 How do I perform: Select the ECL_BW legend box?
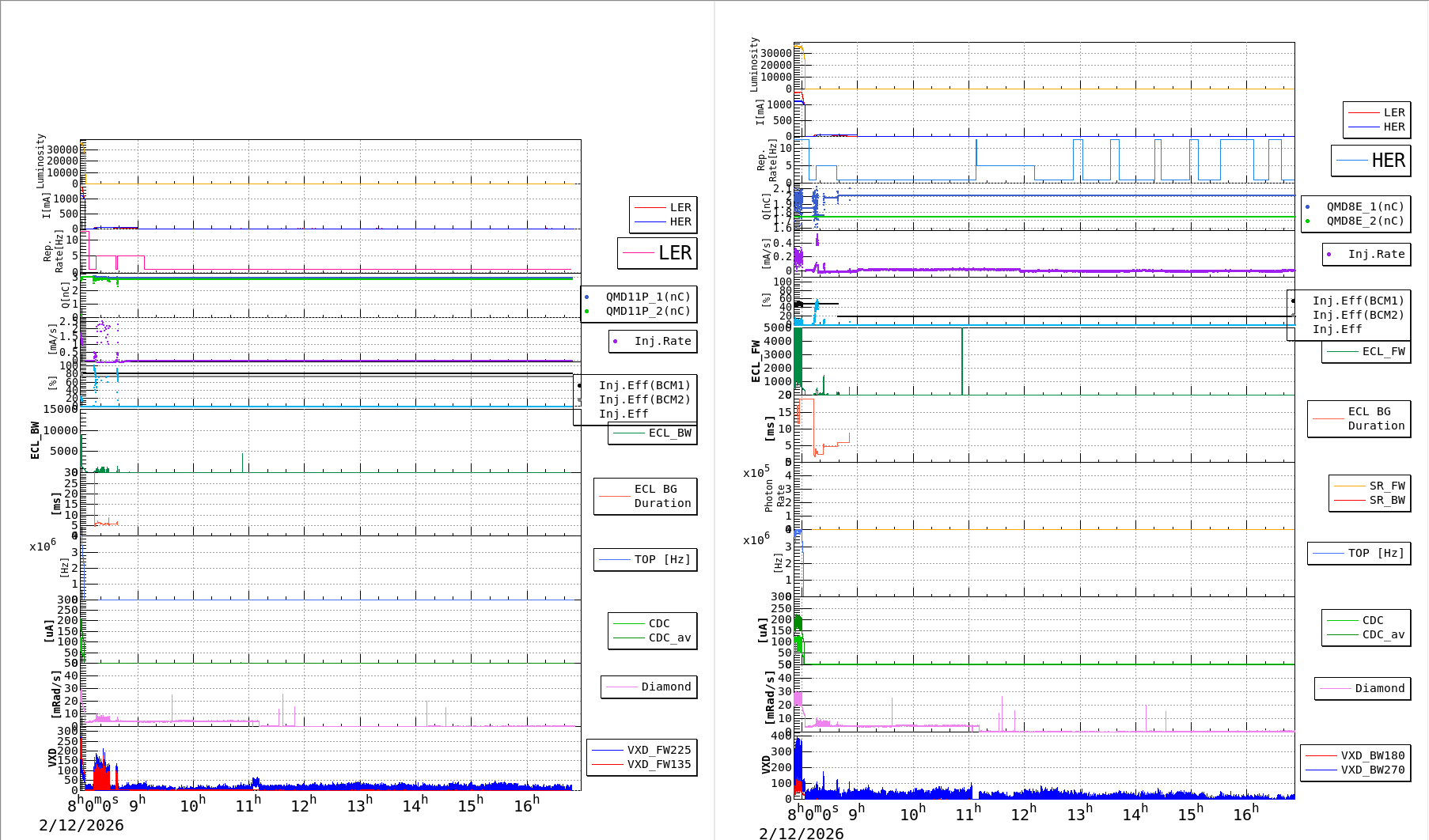(x=653, y=433)
